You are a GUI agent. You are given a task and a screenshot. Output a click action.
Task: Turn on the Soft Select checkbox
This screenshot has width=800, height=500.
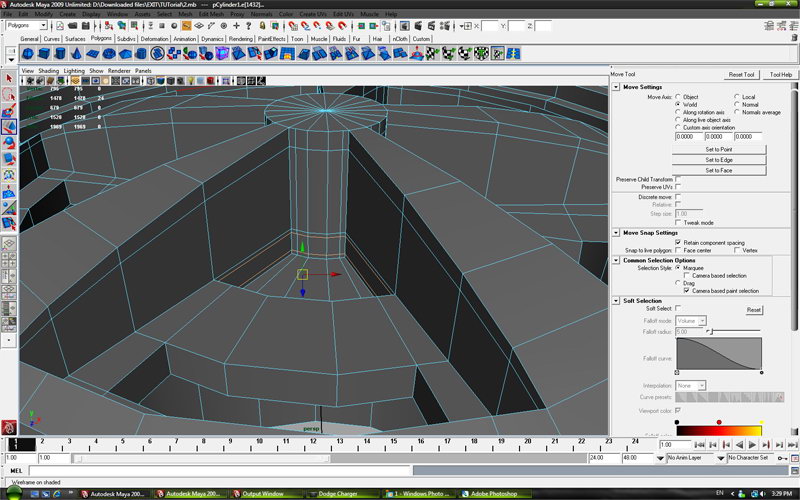(678, 309)
